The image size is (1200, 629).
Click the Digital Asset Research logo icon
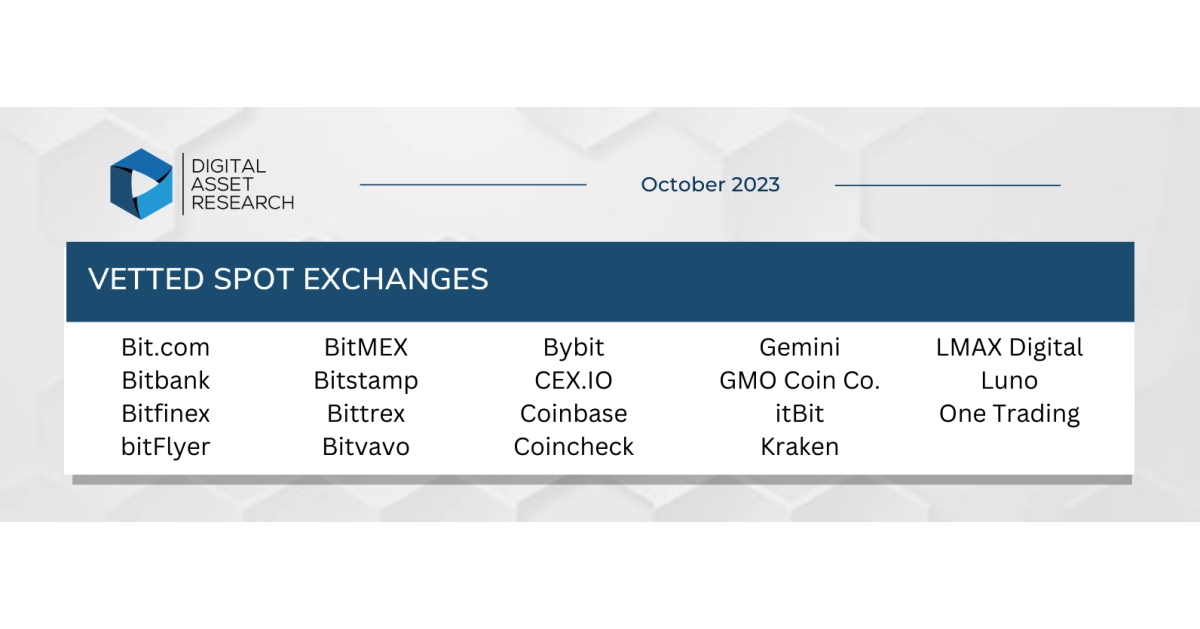[x=141, y=184]
